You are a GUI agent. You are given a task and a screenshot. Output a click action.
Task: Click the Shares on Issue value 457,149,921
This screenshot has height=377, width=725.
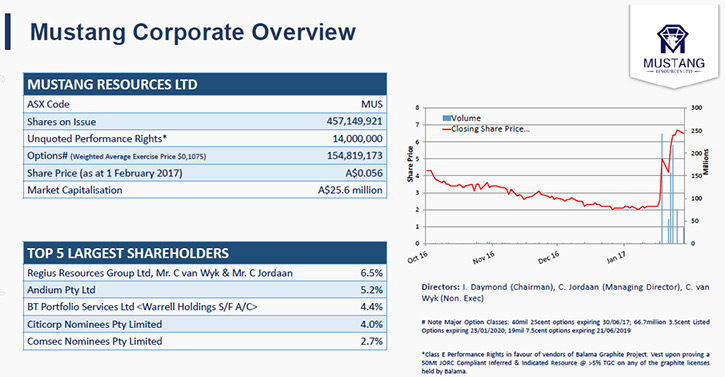354,121
